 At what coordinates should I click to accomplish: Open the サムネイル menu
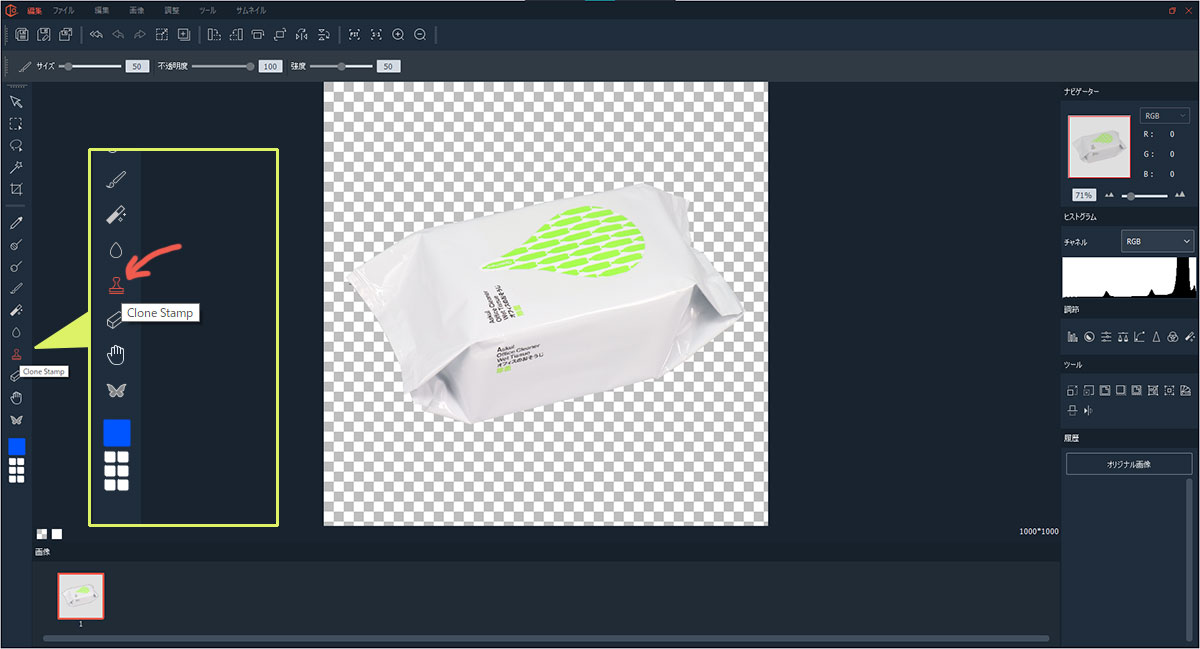pyautogui.click(x=251, y=10)
